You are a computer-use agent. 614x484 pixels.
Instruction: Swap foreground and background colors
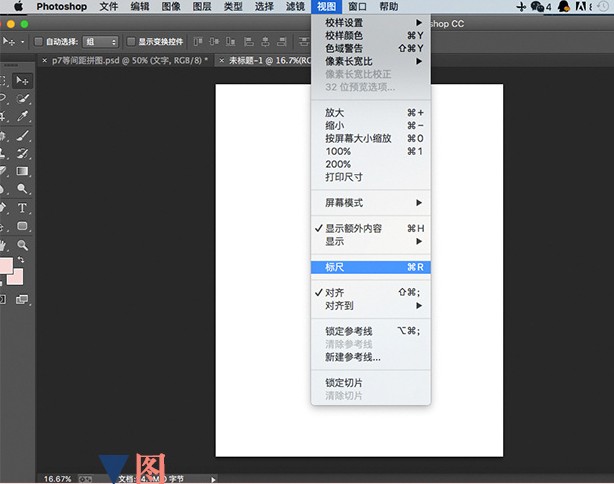coord(21,260)
